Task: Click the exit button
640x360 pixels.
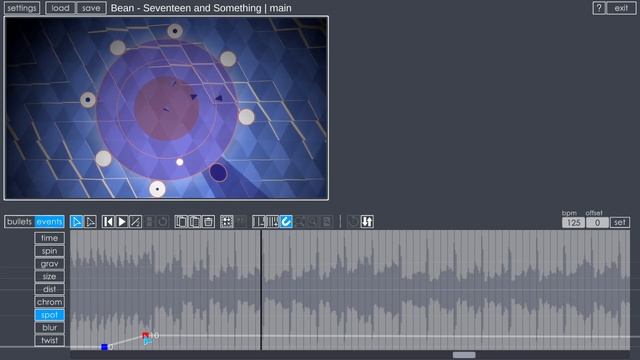Action: (621, 8)
